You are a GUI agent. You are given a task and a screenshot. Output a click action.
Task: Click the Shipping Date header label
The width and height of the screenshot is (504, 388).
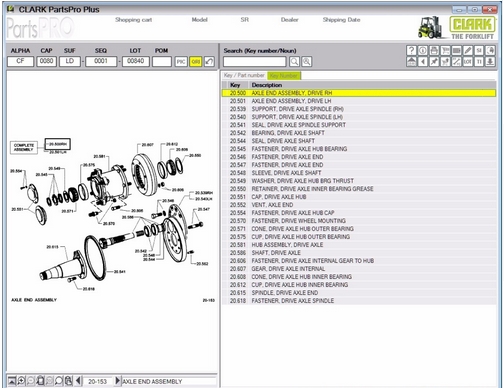tap(341, 20)
